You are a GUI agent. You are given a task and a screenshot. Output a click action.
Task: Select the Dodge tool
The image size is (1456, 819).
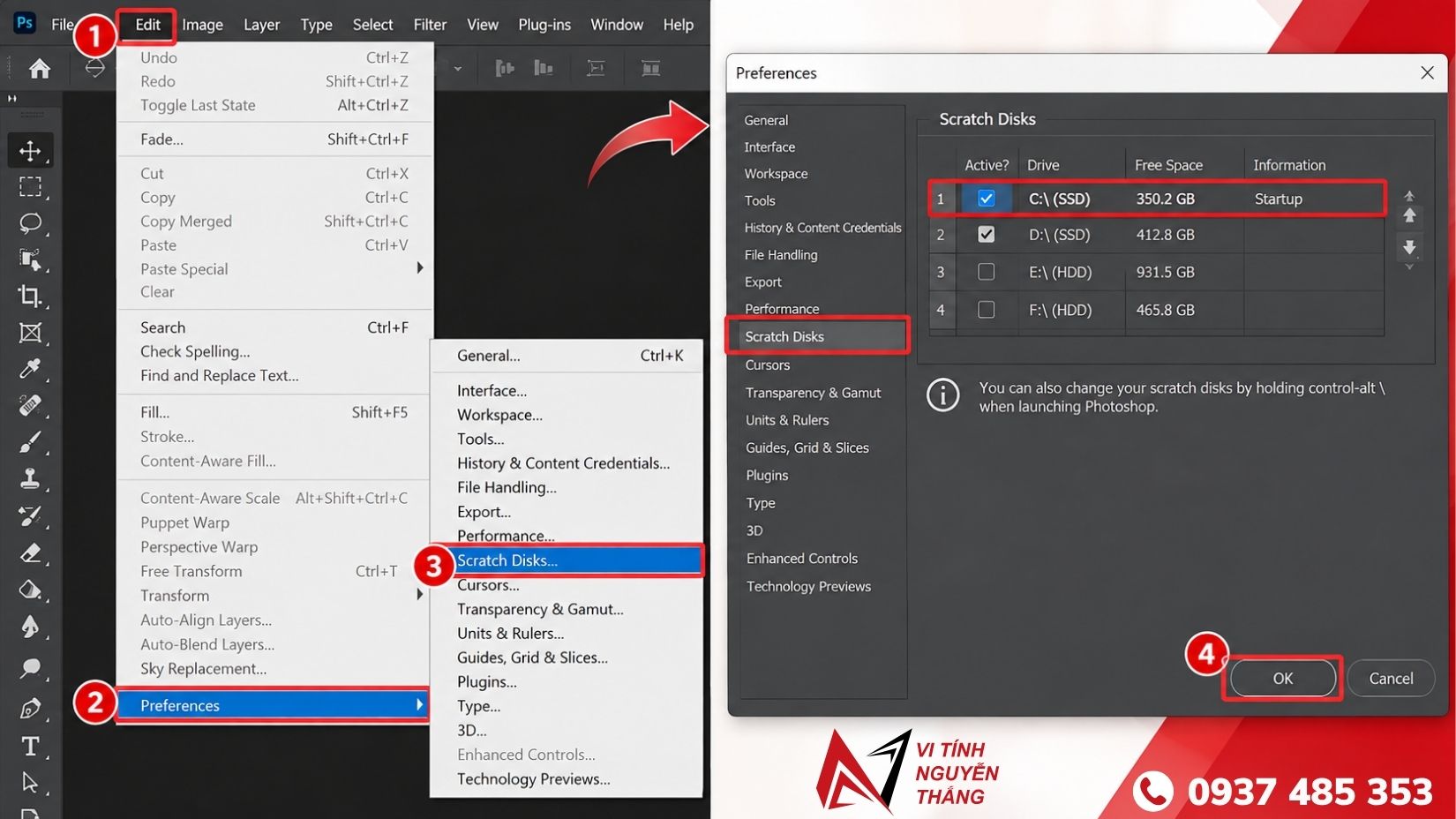pyautogui.click(x=30, y=668)
